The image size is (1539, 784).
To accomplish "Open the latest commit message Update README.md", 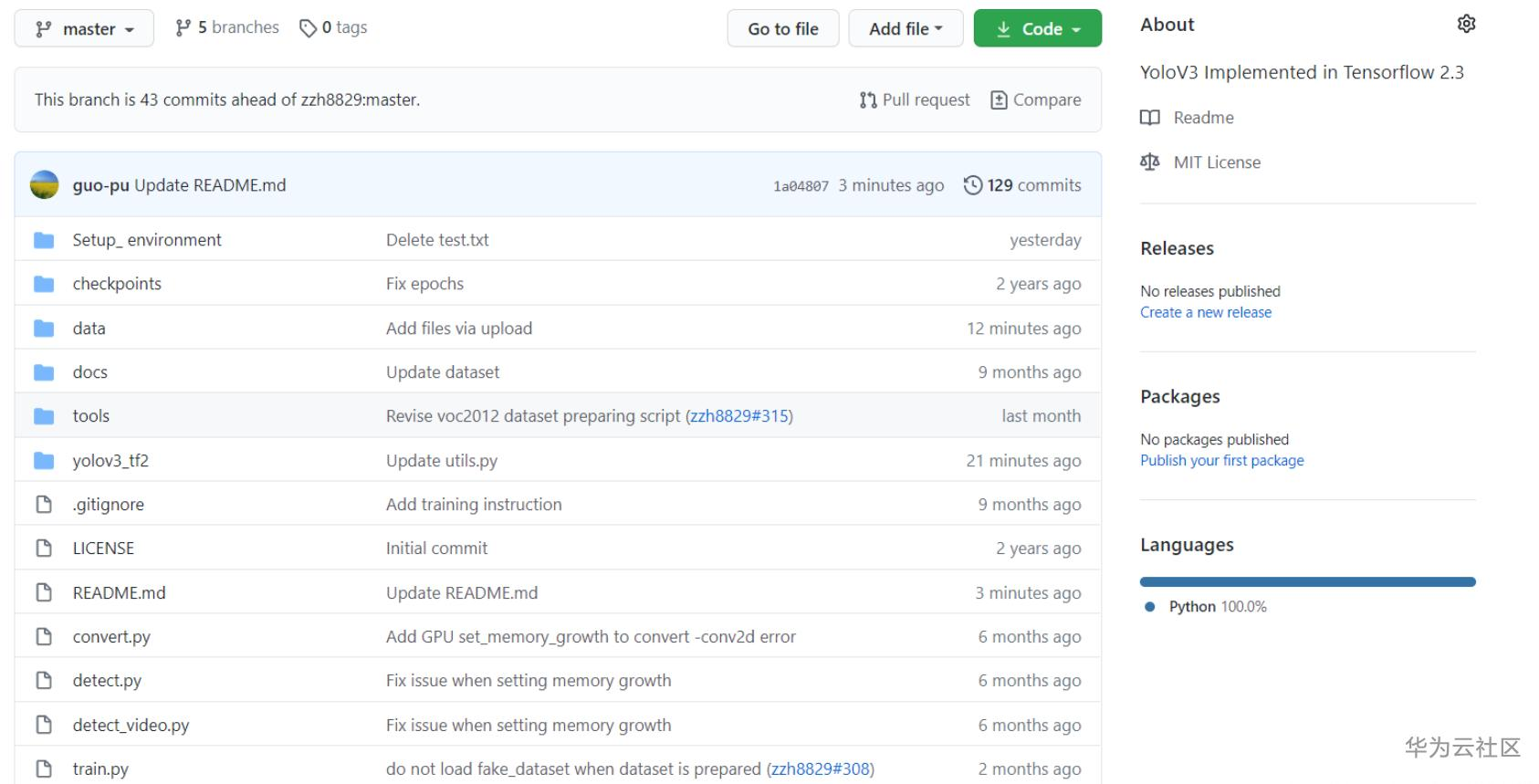I will [210, 185].
